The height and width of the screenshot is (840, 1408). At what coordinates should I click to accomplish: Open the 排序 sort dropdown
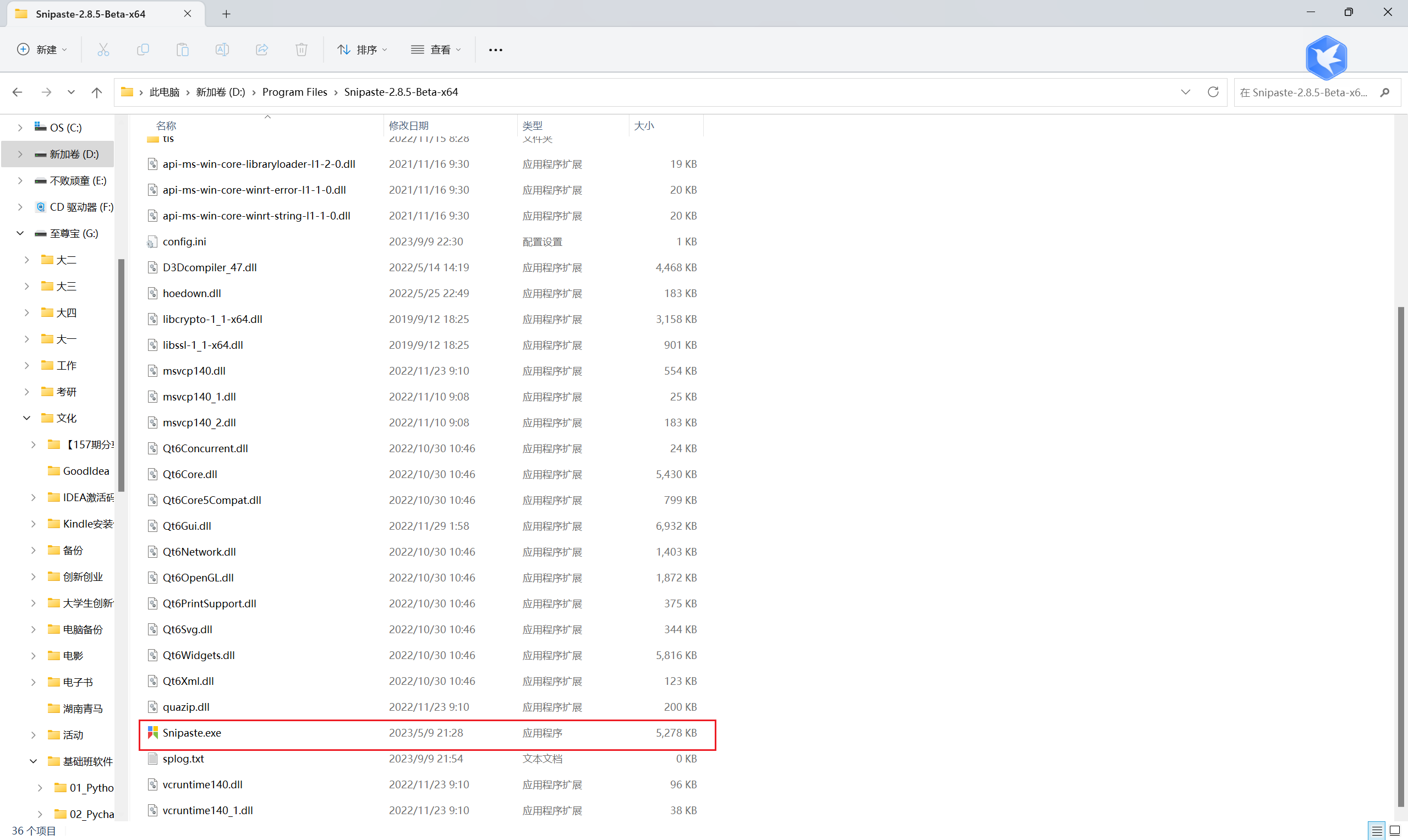click(x=363, y=50)
